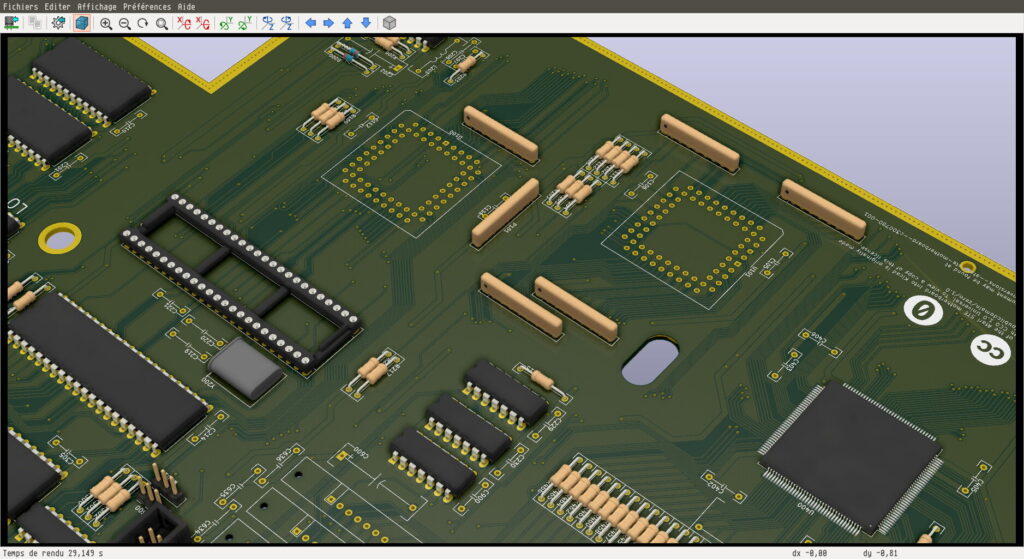
Task: Click the reload board icon
Action: pos(11,23)
